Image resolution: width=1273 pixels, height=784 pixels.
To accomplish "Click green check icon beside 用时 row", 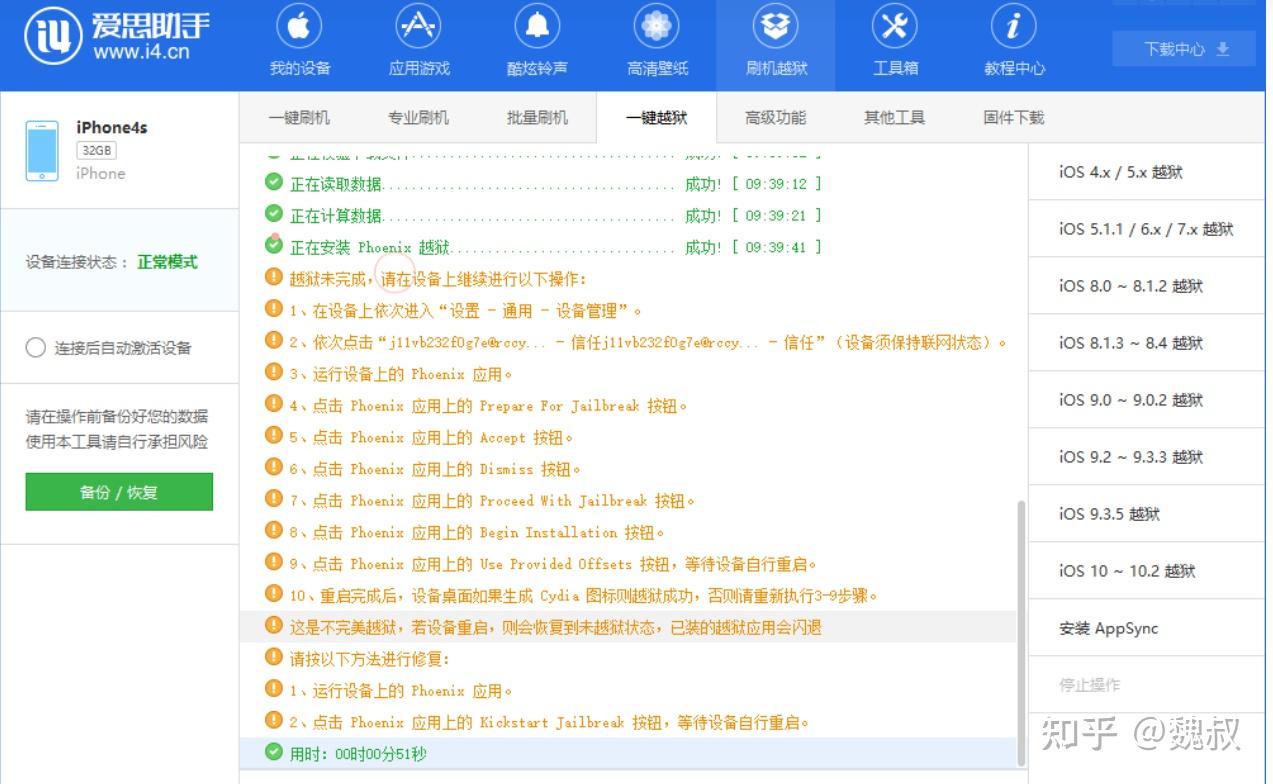I will 274,753.
